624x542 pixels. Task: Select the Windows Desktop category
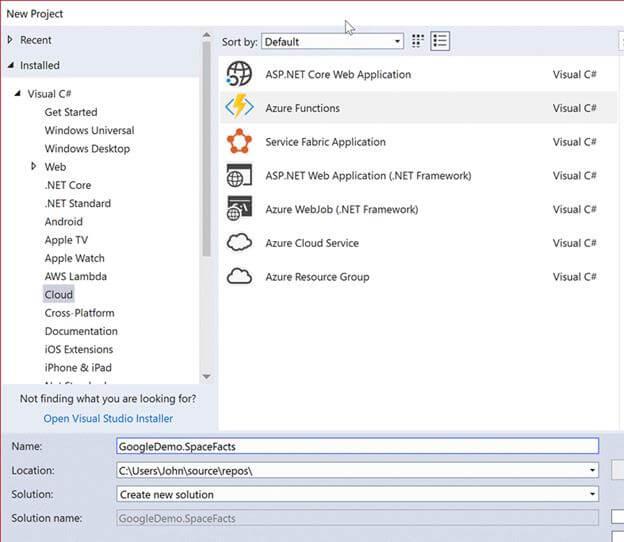click(87, 149)
